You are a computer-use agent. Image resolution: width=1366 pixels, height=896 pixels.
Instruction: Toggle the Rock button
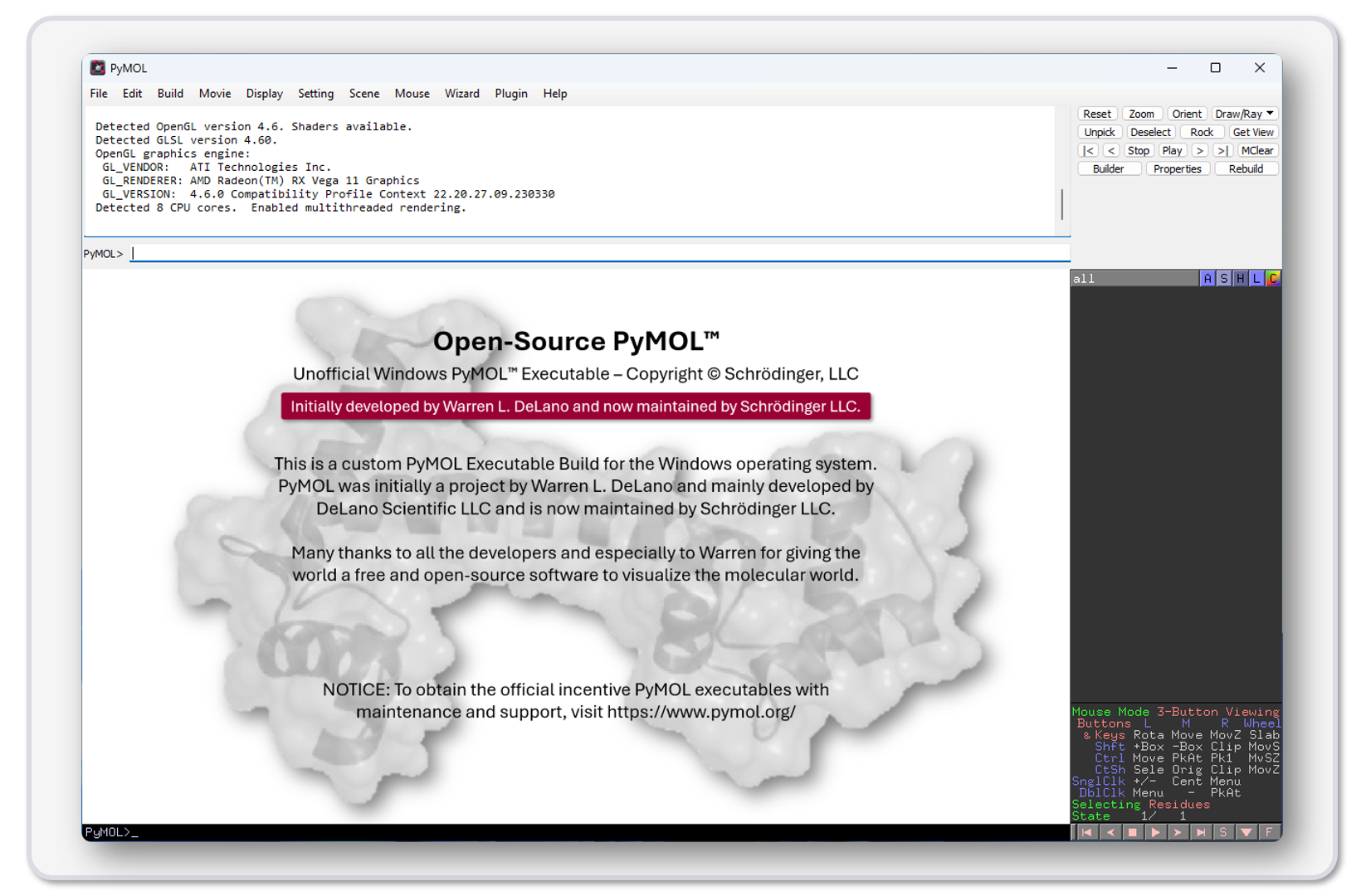pos(1202,132)
